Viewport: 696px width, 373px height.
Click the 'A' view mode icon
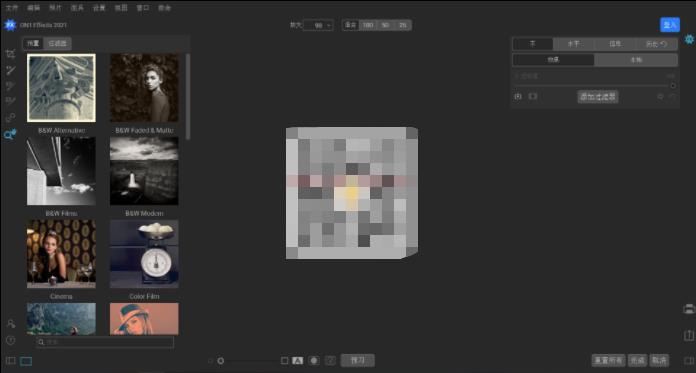(297, 361)
